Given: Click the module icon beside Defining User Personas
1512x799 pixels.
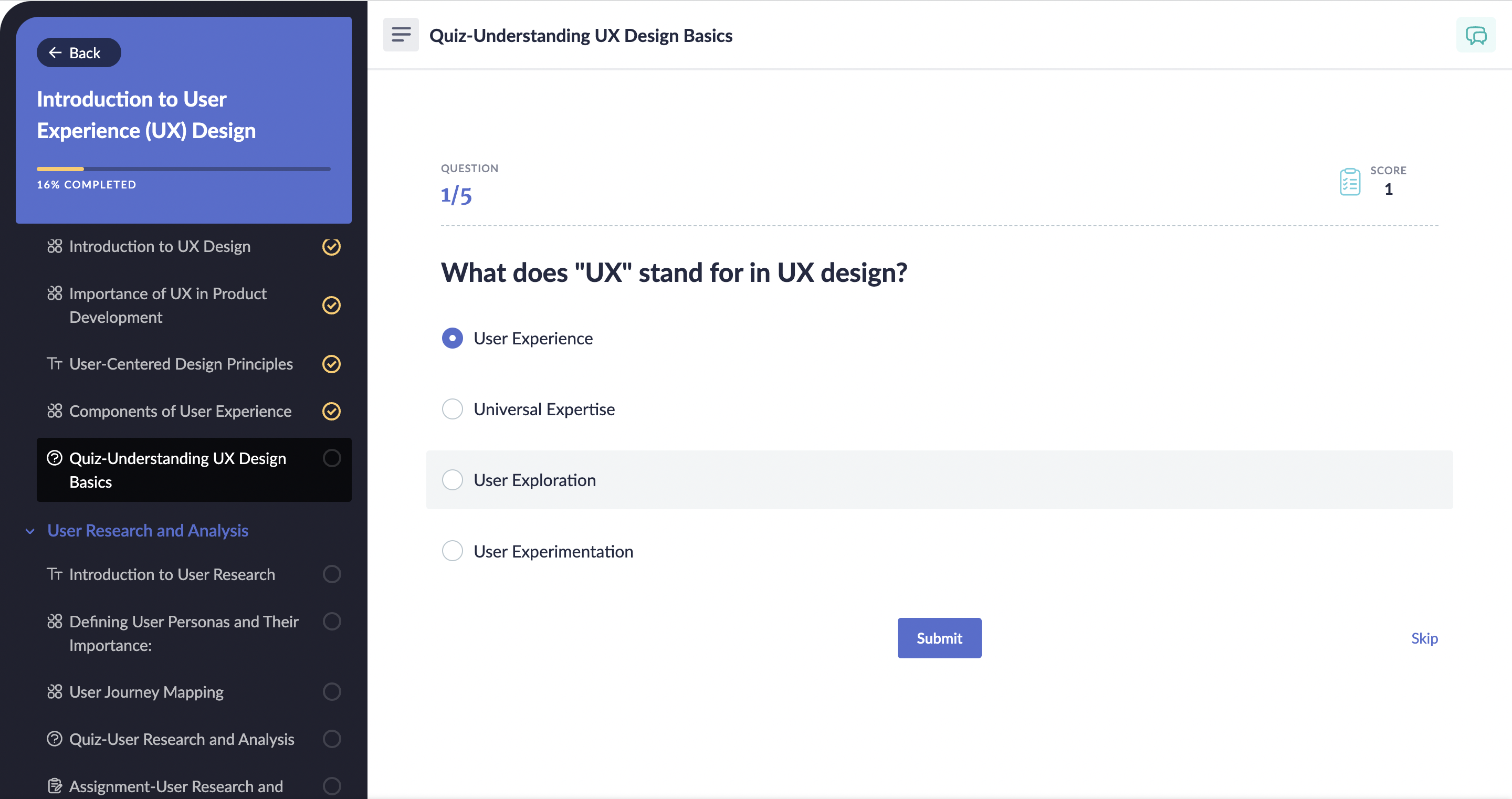Looking at the screenshot, I should click(x=55, y=622).
